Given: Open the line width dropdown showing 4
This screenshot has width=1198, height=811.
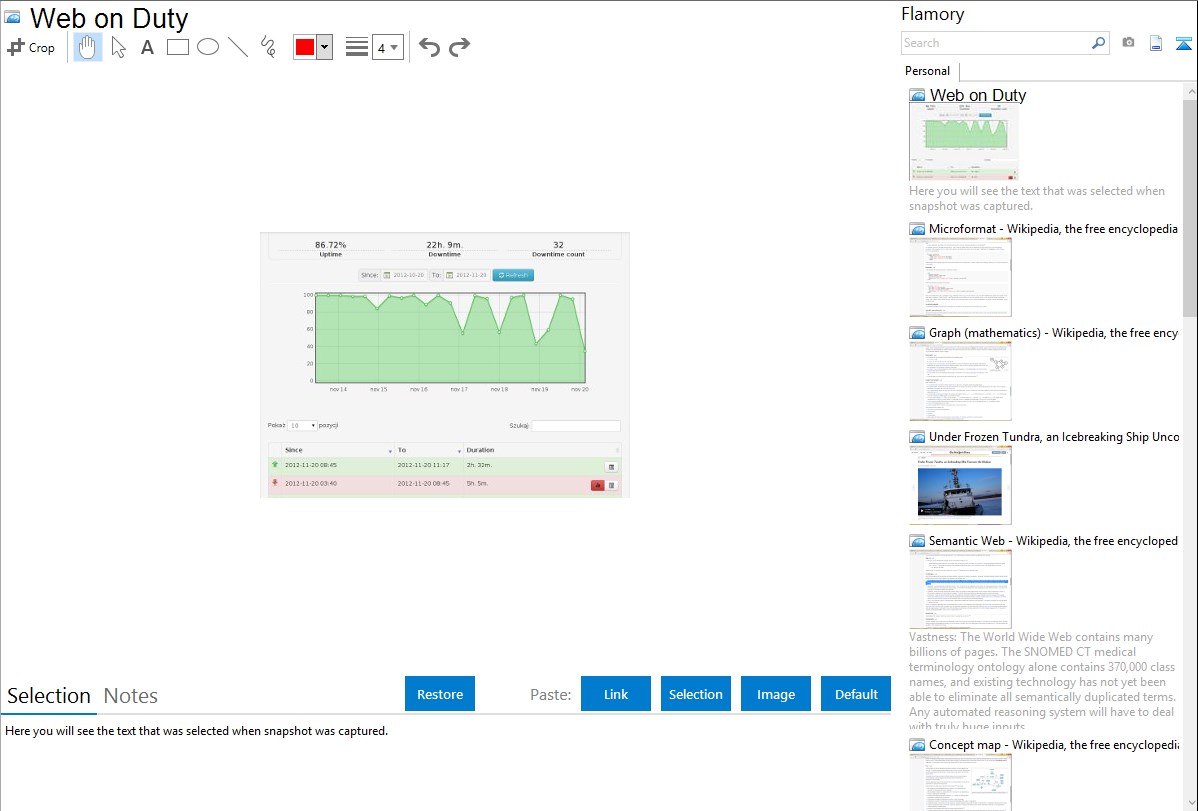Looking at the screenshot, I should point(387,47).
